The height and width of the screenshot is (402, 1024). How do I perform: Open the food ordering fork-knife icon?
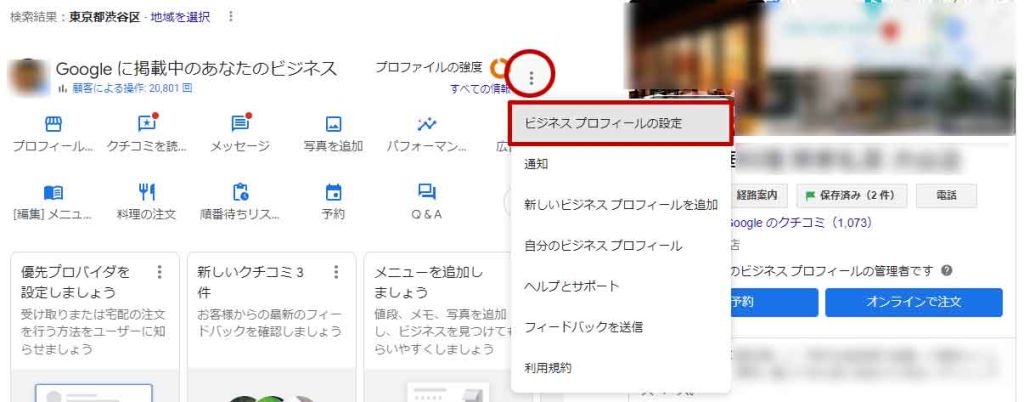[x=147, y=192]
